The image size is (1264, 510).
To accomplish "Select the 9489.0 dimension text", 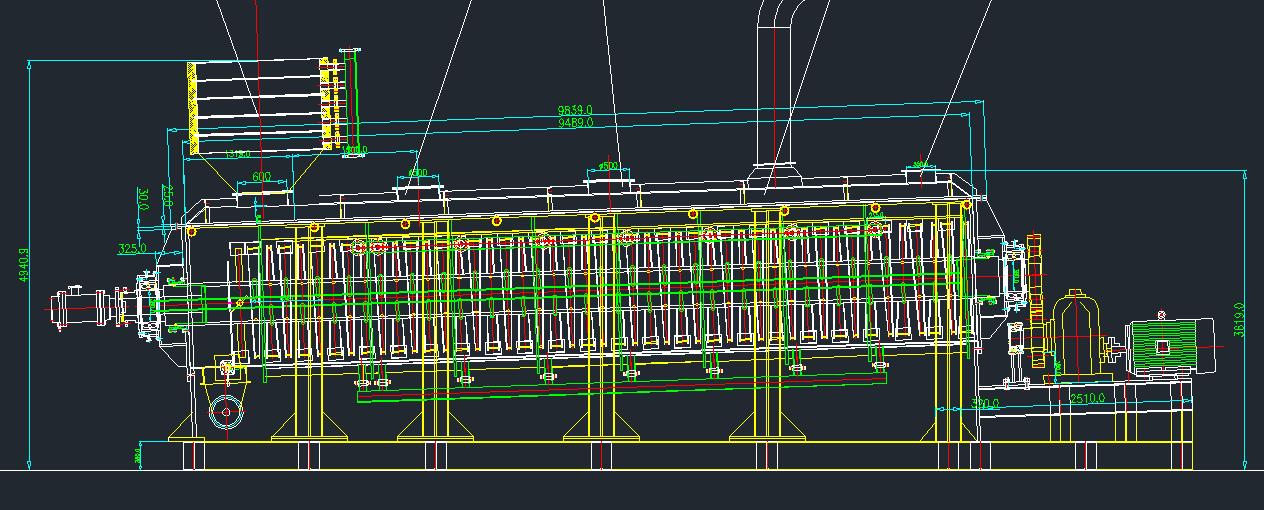I will click(x=575, y=122).
